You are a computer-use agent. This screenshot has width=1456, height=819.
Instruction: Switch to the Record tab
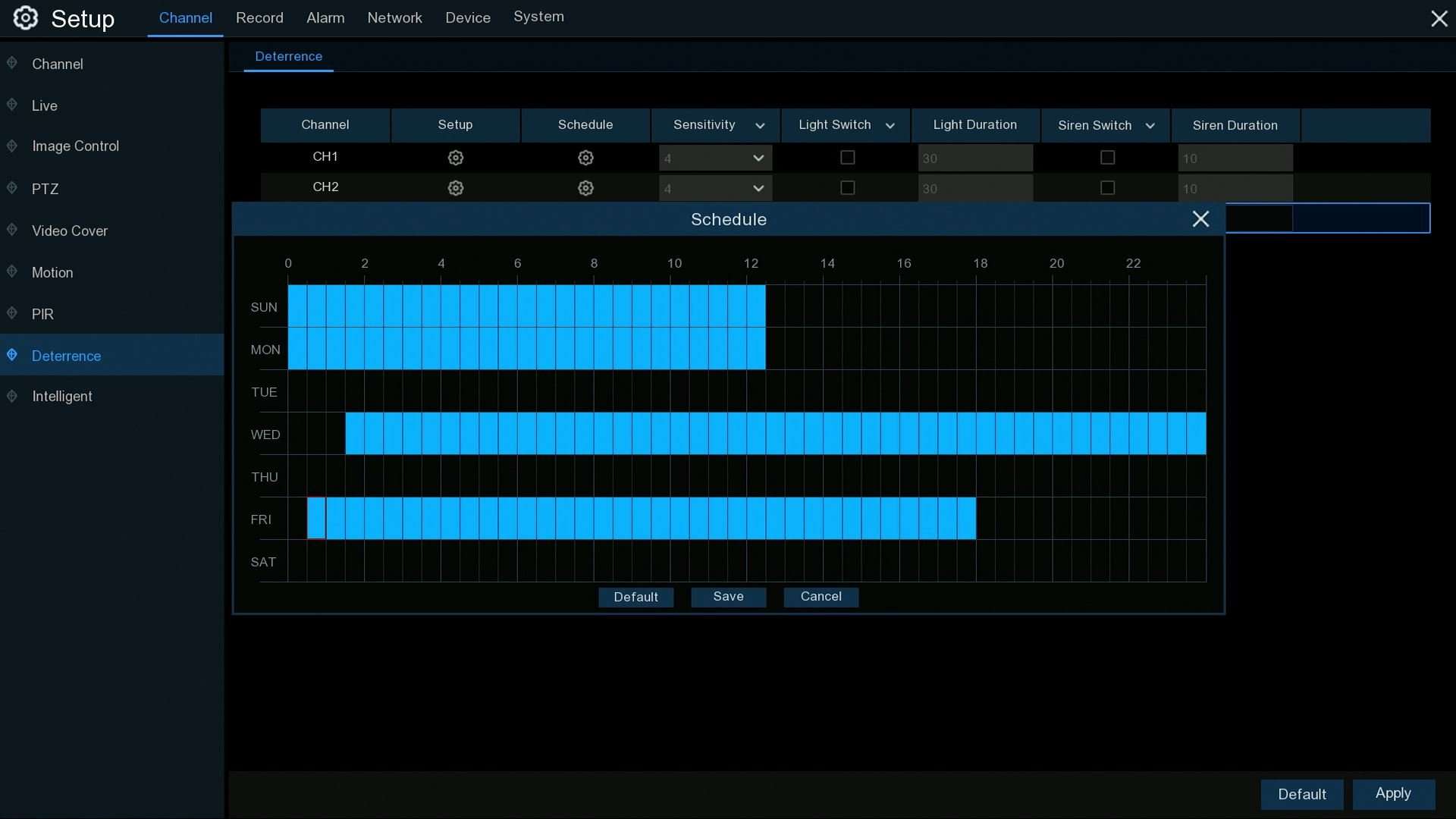259,18
